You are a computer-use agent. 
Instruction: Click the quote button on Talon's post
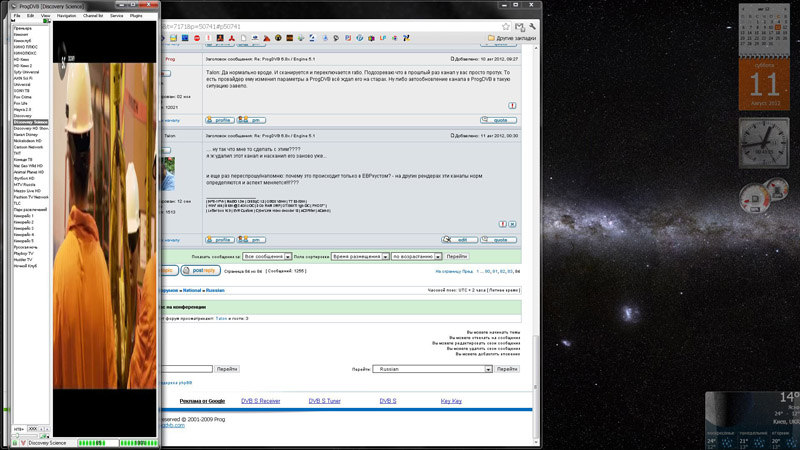499,240
